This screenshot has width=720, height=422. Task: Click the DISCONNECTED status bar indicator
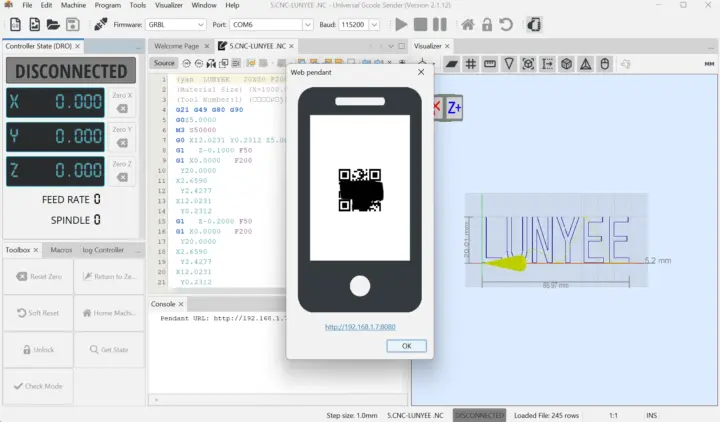479,415
